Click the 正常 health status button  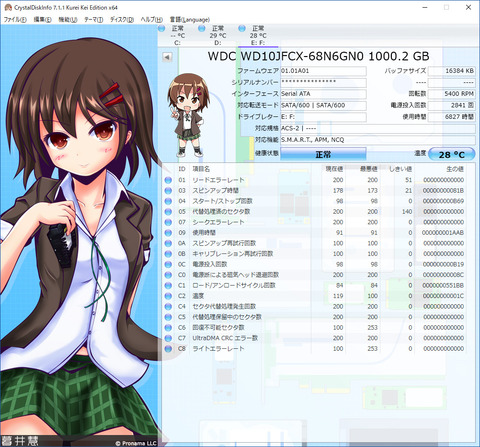pyautogui.click(x=323, y=154)
